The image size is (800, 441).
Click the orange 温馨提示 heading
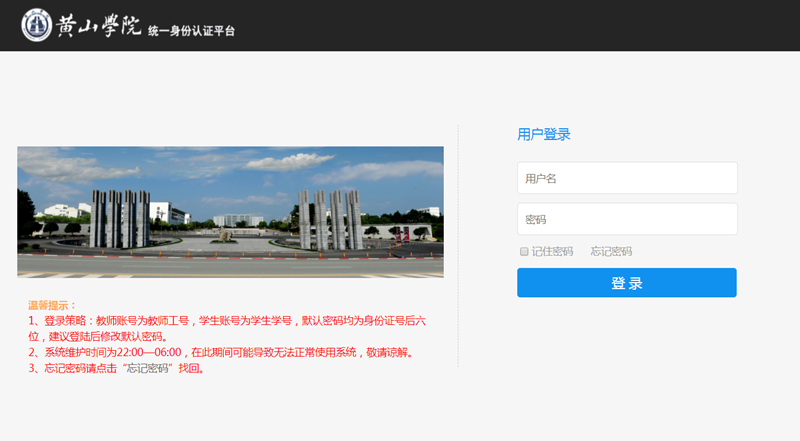point(52,305)
